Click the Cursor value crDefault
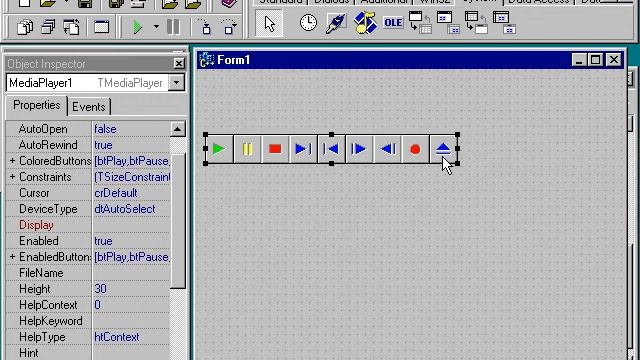Image resolution: width=640 pixels, height=360 pixels. pyautogui.click(x=116, y=193)
